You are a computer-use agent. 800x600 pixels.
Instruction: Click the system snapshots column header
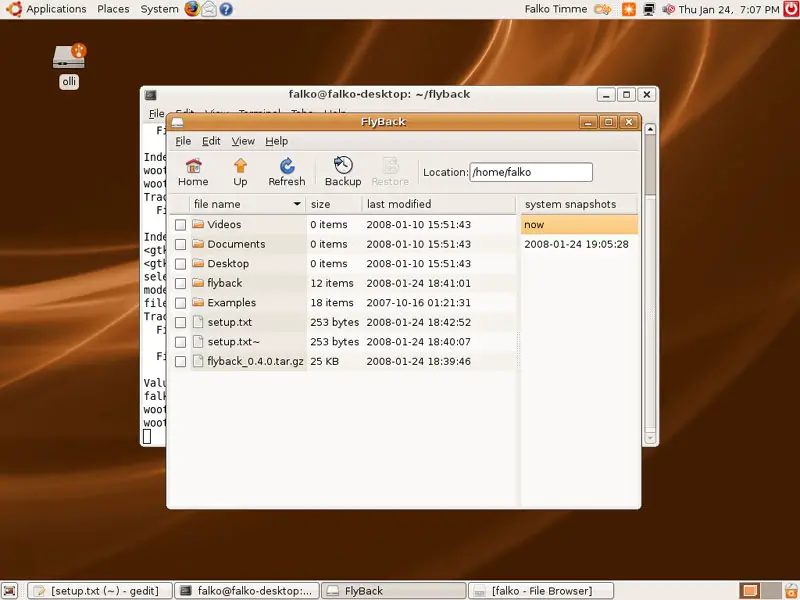(x=579, y=204)
